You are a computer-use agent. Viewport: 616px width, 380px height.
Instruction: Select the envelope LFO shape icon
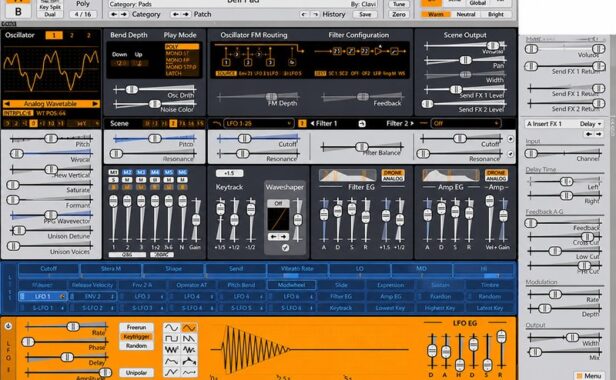pyautogui.click(x=171, y=361)
